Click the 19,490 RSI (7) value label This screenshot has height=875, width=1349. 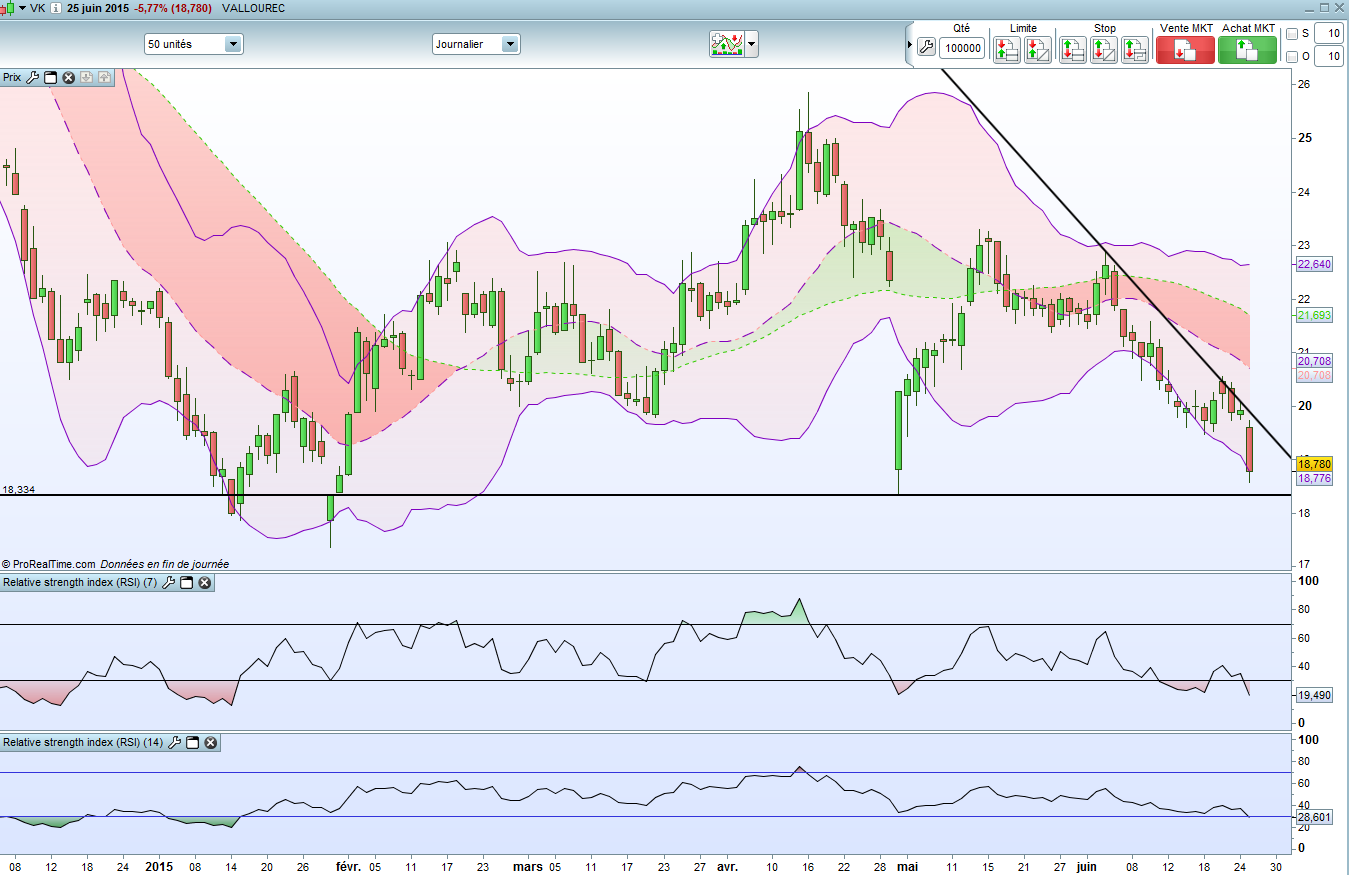(x=1314, y=695)
